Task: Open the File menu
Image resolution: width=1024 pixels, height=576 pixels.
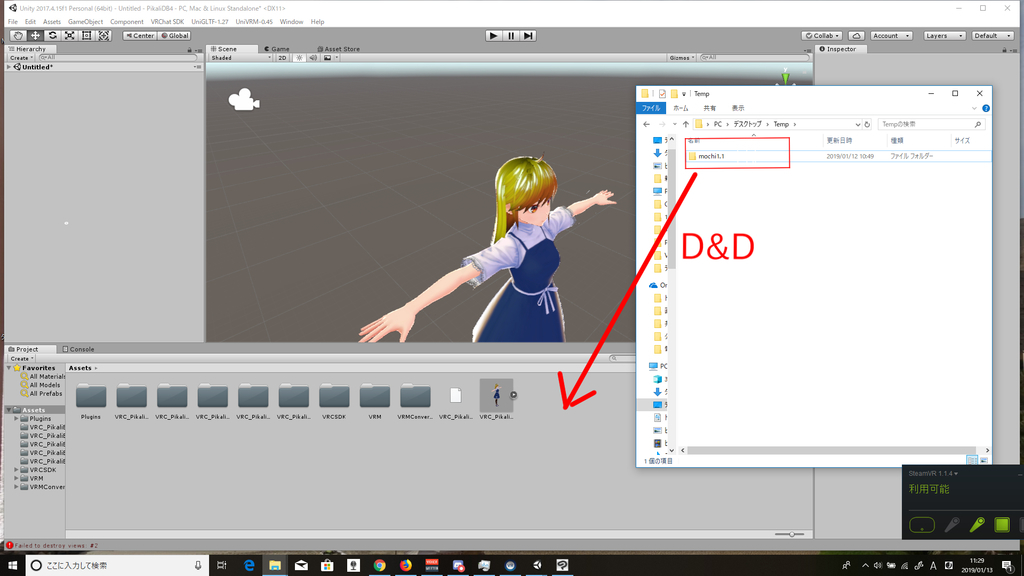Action: click(12, 22)
